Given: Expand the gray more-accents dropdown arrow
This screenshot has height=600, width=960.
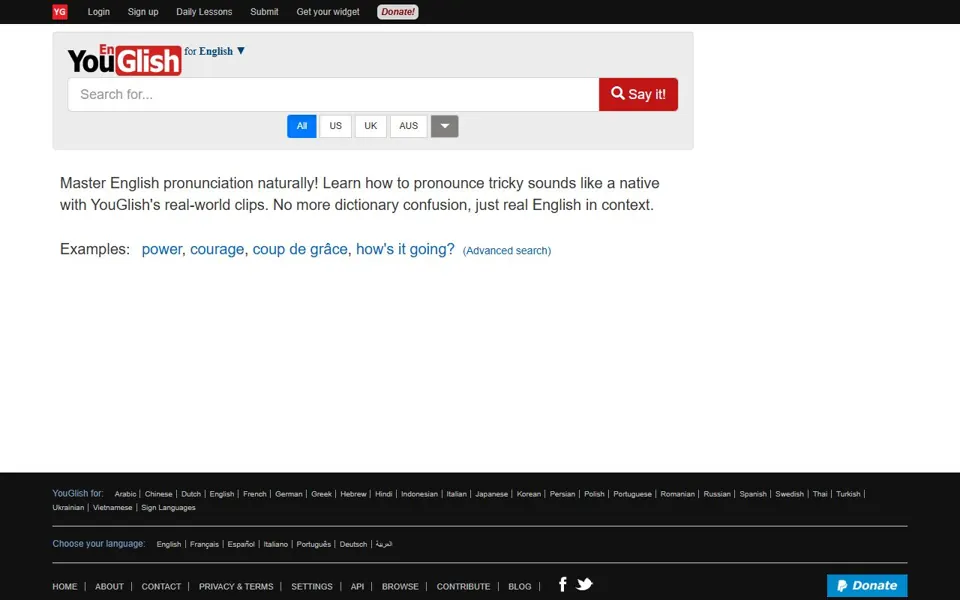Looking at the screenshot, I should tap(444, 126).
